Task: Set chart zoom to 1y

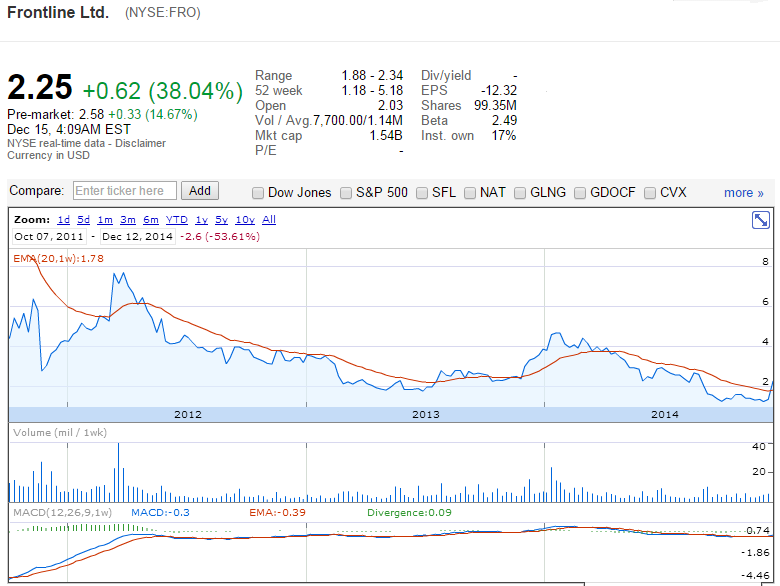Action: [201, 220]
